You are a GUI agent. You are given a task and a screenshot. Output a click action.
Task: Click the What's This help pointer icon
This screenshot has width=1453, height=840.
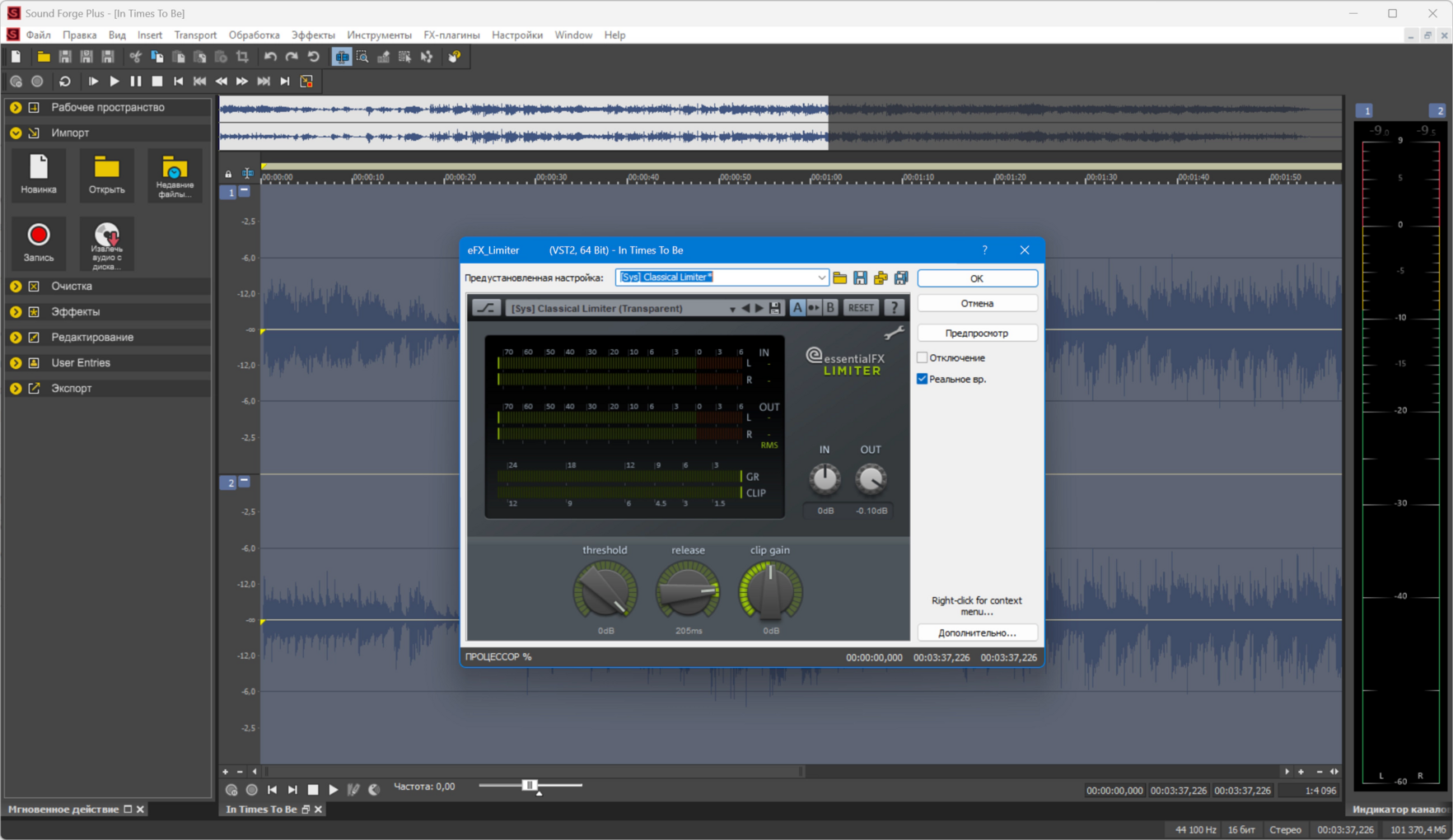(455, 57)
